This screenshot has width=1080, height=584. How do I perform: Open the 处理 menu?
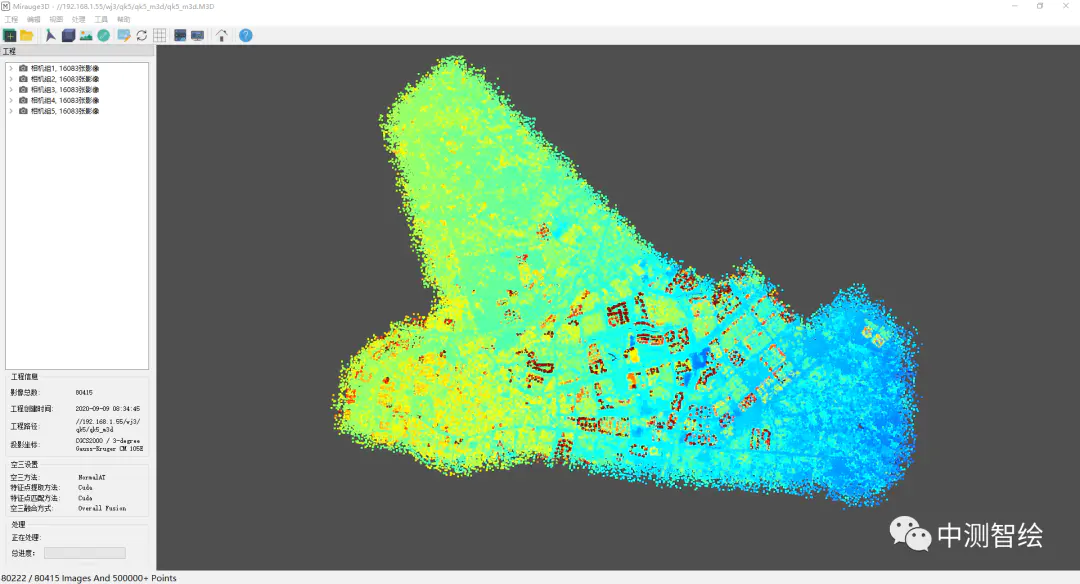coord(78,20)
